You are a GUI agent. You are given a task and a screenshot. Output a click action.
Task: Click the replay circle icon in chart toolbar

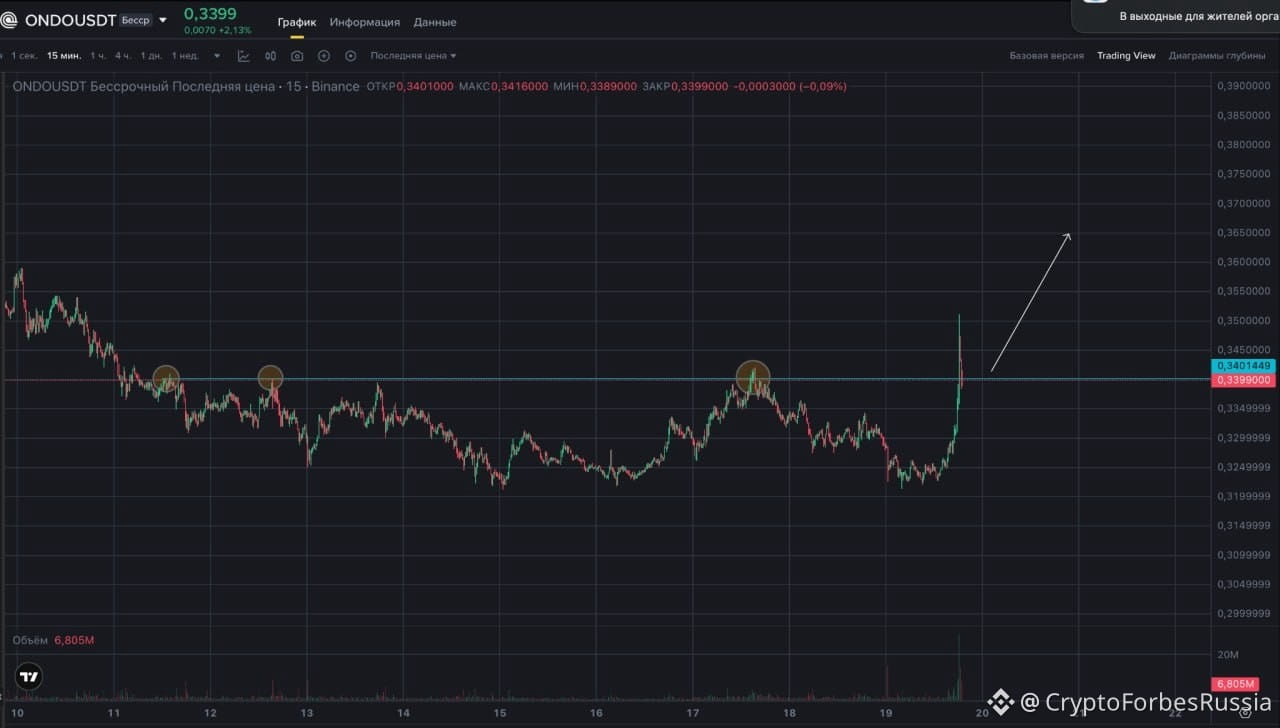[x=350, y=56]
